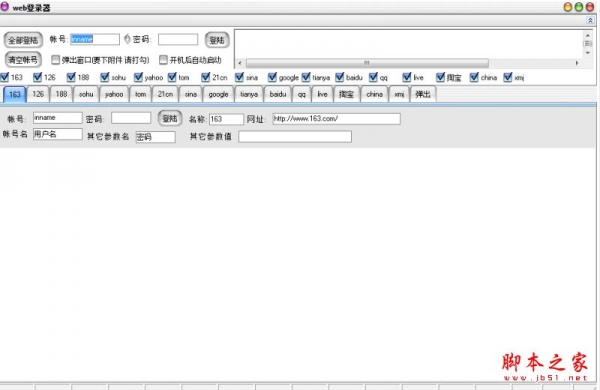Uncheck the live checkbox
Screen dimensions: 600x390
pos(407,77)
